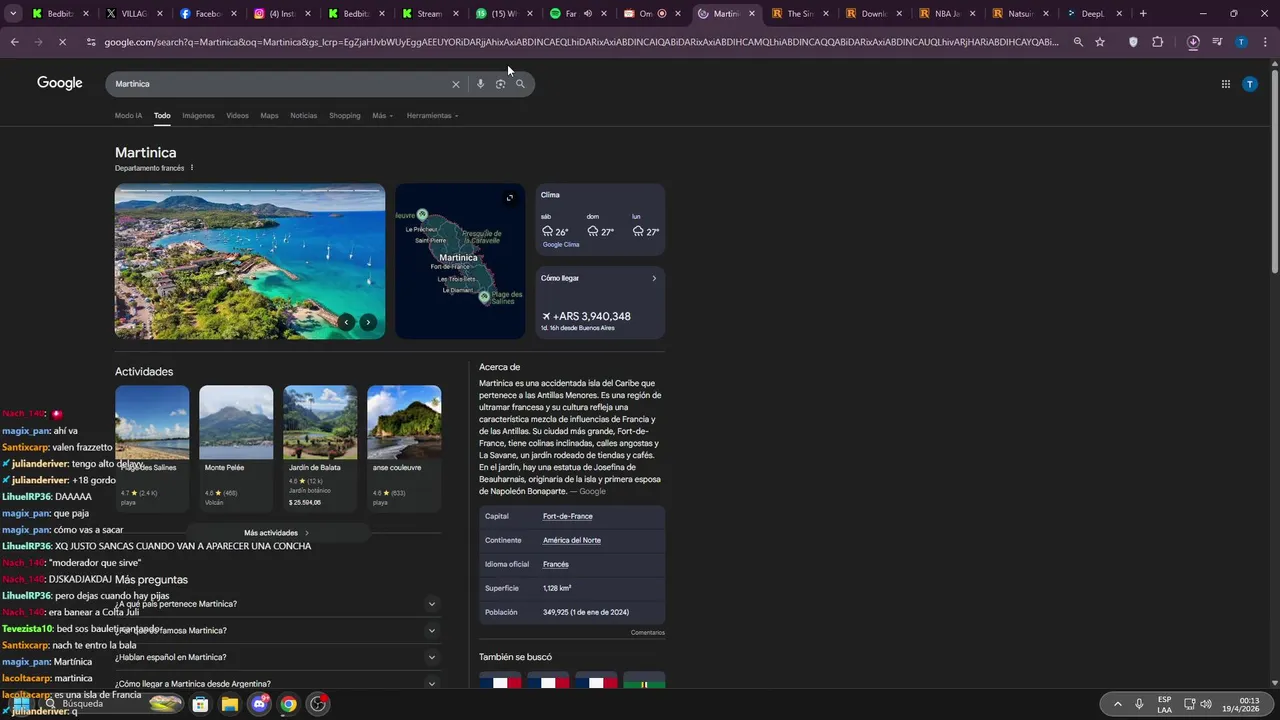The height and width of the screenshot is (720, 1280).
Task: Stop loading the page
Action: [62, 42]
